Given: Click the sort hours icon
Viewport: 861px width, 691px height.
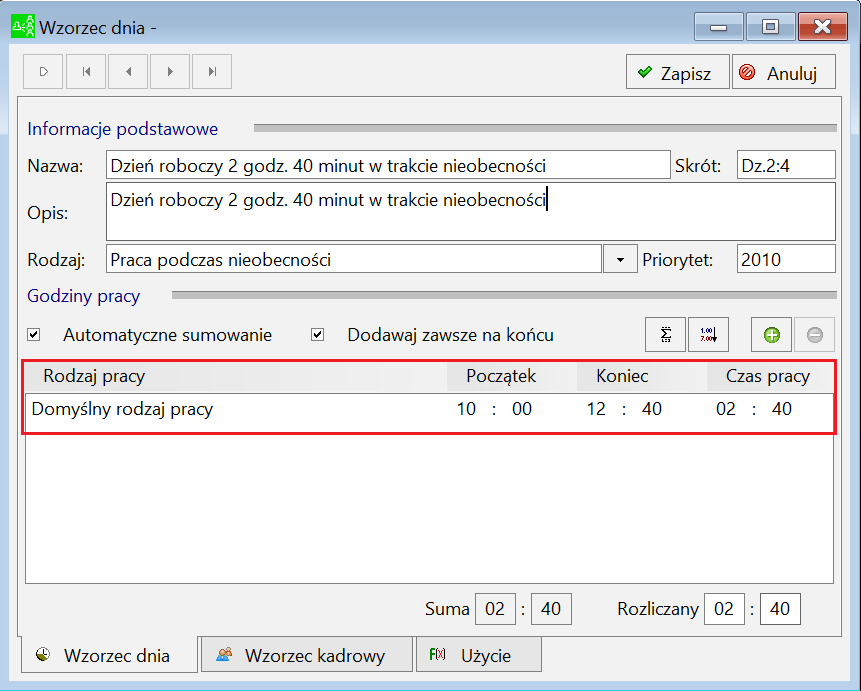Looking at the screenshot, I should pos(708,335).
